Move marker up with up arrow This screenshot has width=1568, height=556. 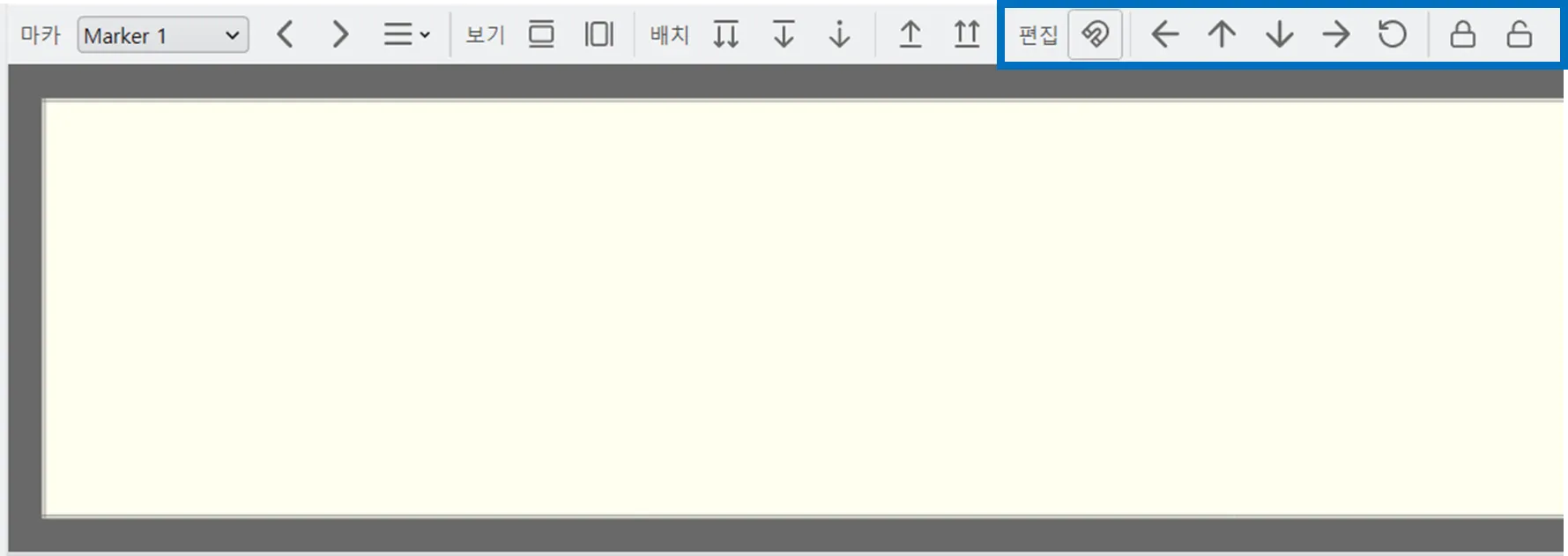click(1222, 35)
